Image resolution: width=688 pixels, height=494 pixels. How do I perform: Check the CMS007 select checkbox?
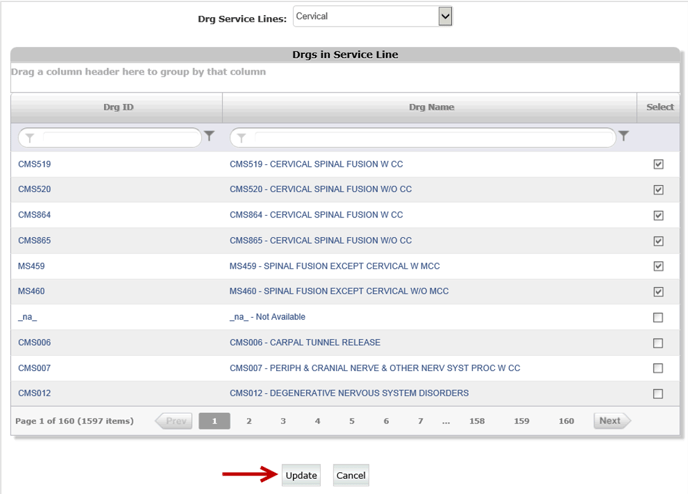point(658,368)
